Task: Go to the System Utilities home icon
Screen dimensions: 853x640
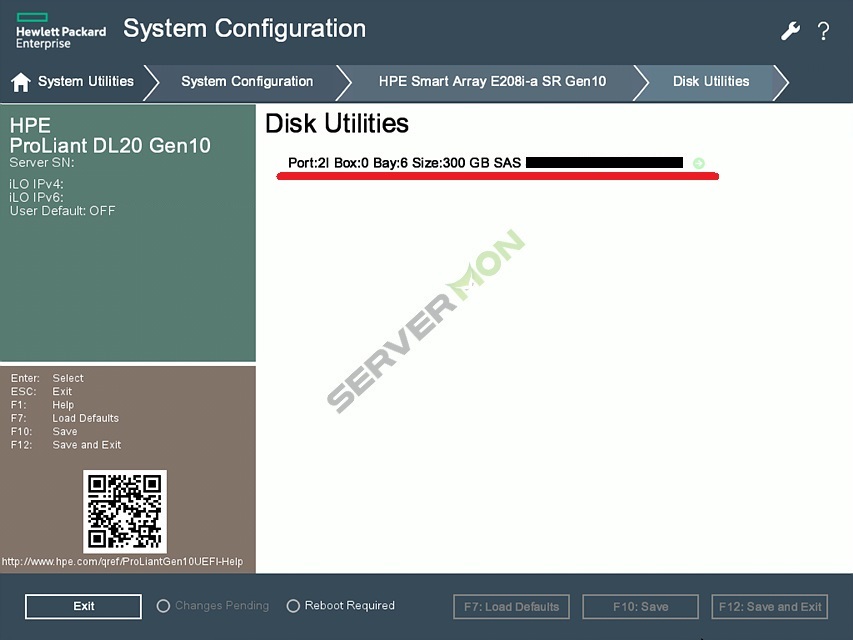Action: pyautogui.click(x=21, y=82)
